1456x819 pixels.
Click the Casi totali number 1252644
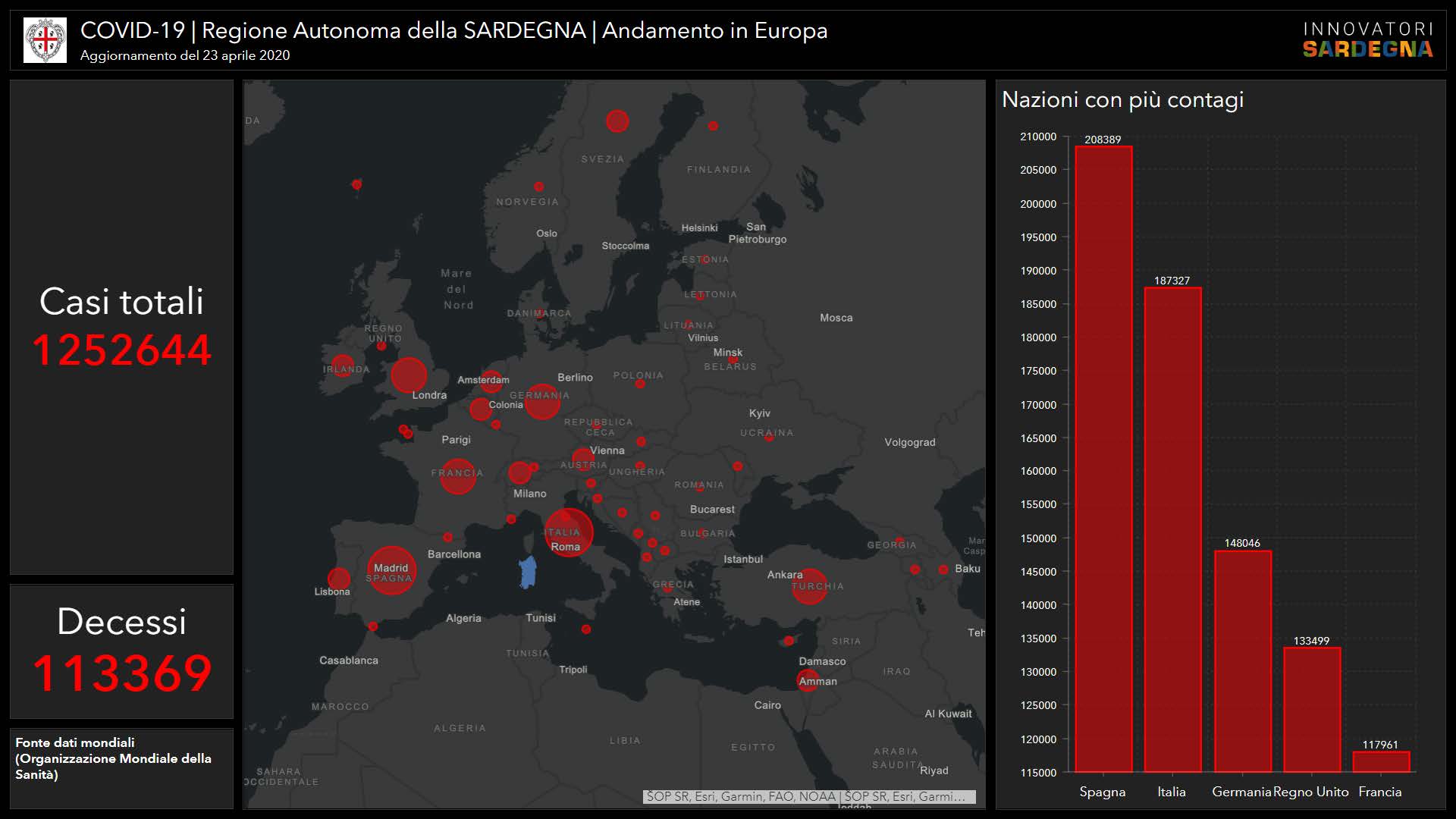121,350
